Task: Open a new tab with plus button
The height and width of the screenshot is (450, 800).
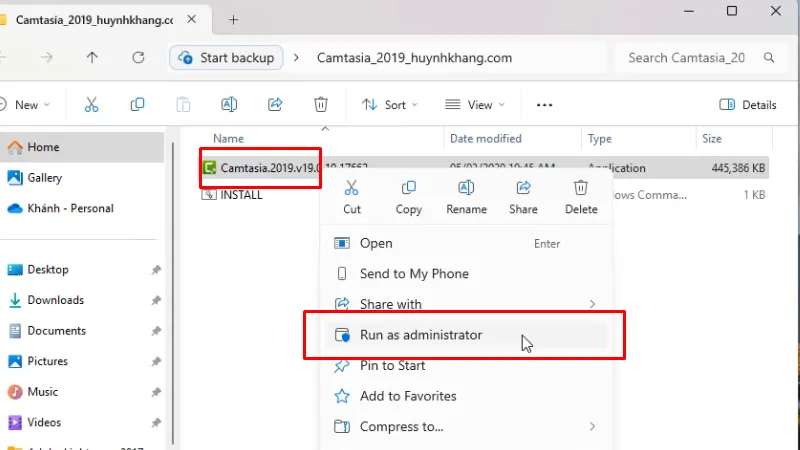Action: point(233,19)
